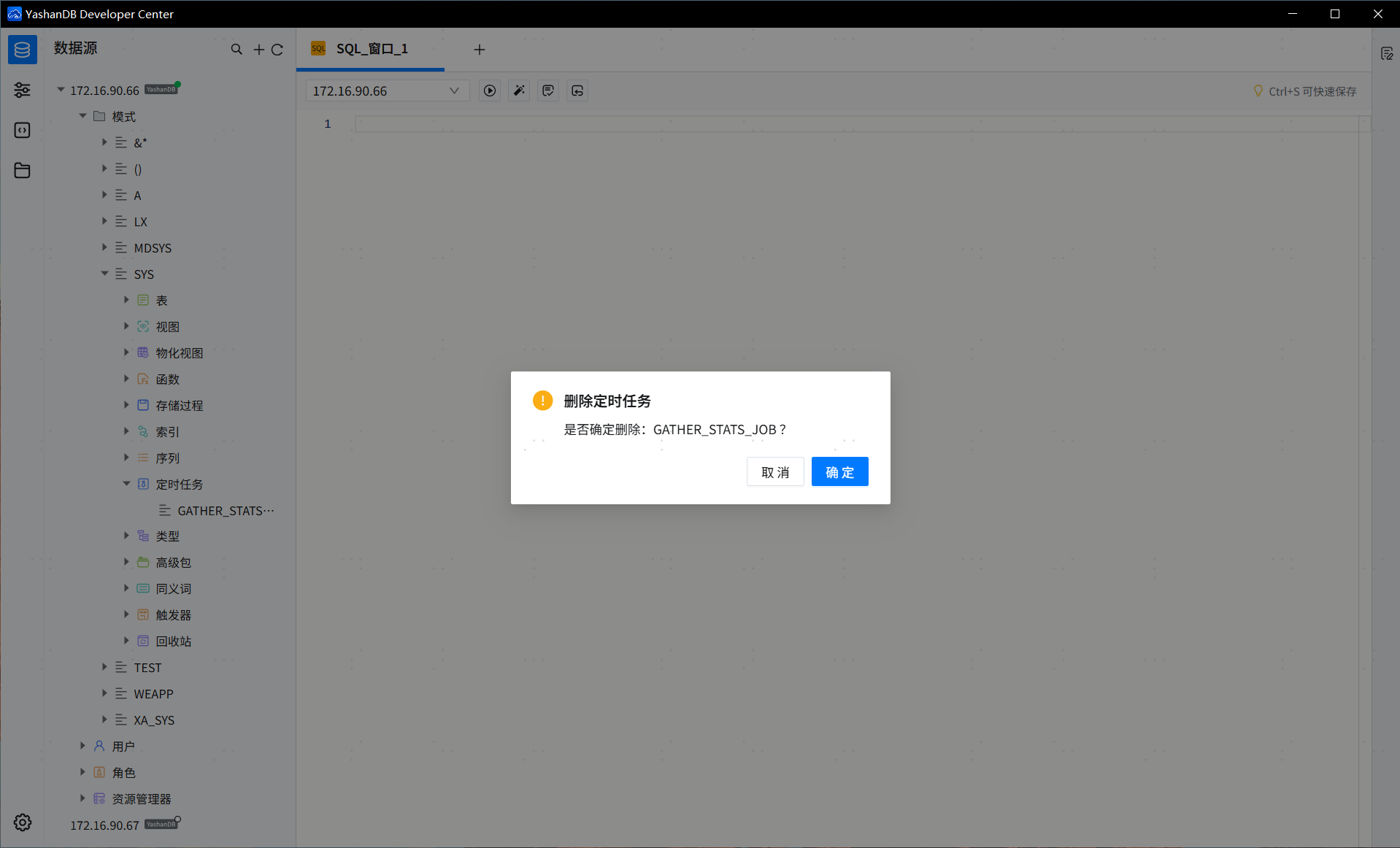Collapse the SYS schema node
The height and width of the screenshot is (848, 1400).
[104, 274]
